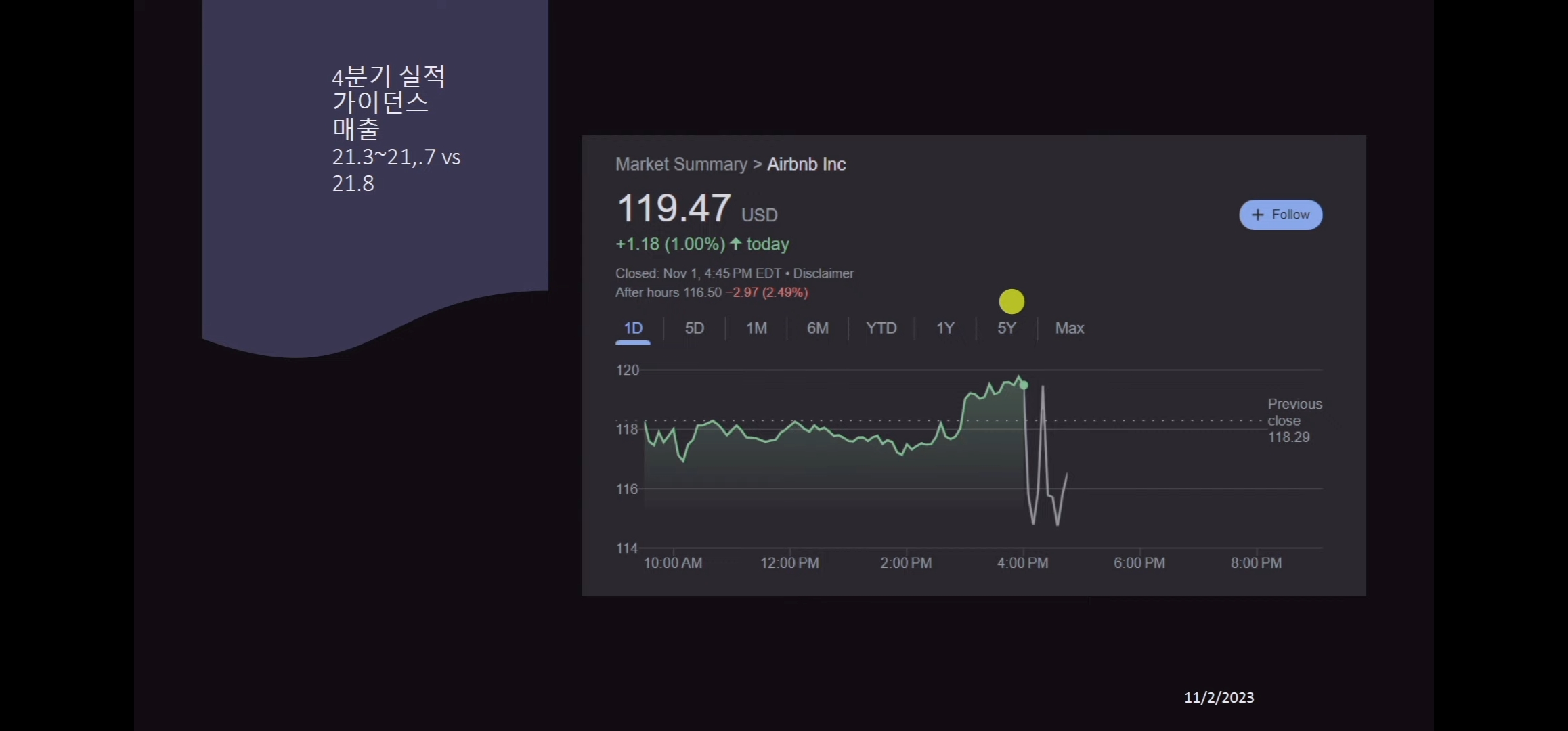The image size is (1568, 731).
Task: Show the Max chart range
Action: coord(1069,328)
